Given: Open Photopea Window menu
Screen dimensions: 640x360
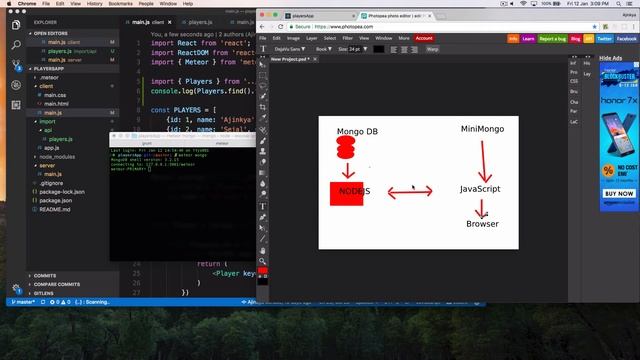Looking at the screenshot, I should pos(383,38).
